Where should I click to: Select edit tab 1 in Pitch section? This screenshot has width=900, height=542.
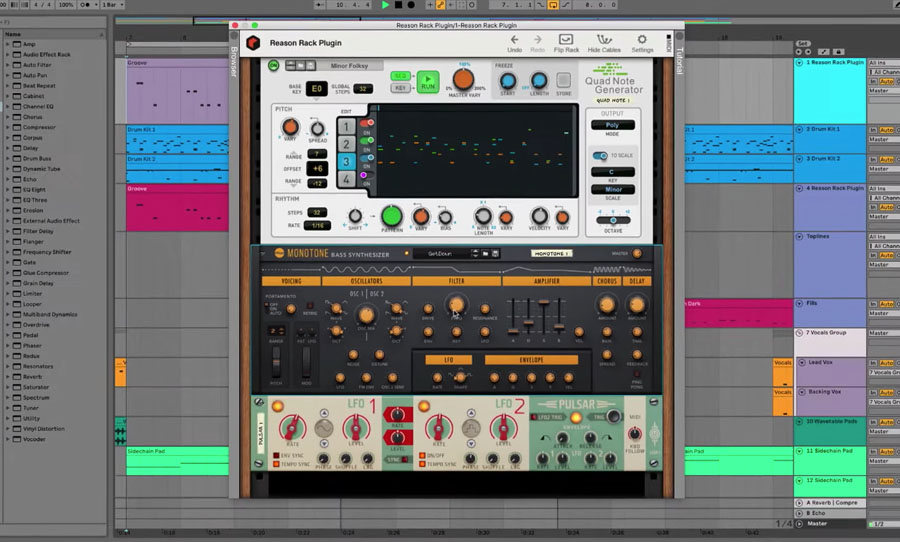[x=346, y=127]
